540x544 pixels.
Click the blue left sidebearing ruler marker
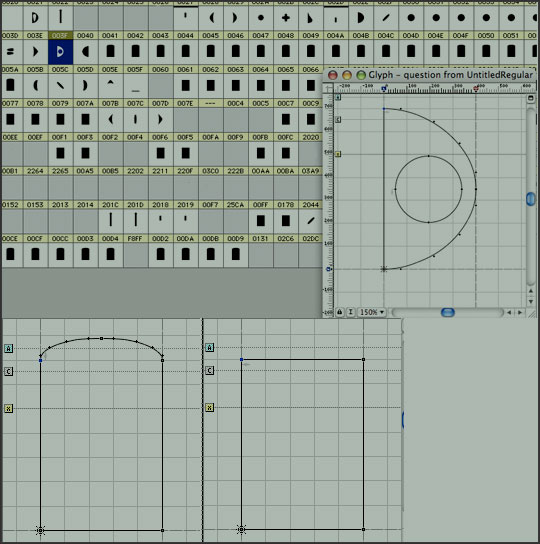click(383, 89)
